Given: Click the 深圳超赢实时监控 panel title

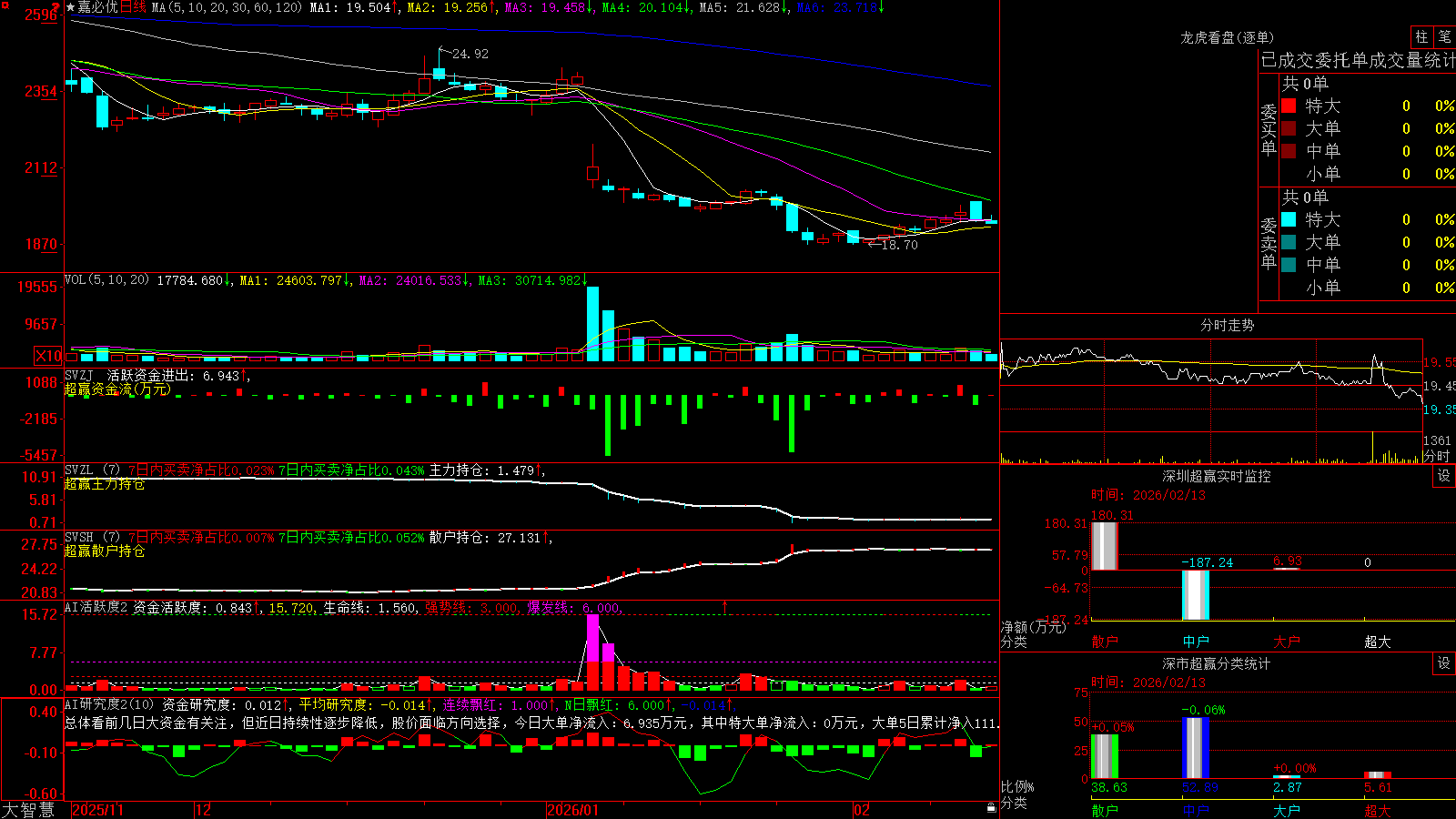Looking at the screenshot, I should pyautogui.click(x=1216, y=476).
